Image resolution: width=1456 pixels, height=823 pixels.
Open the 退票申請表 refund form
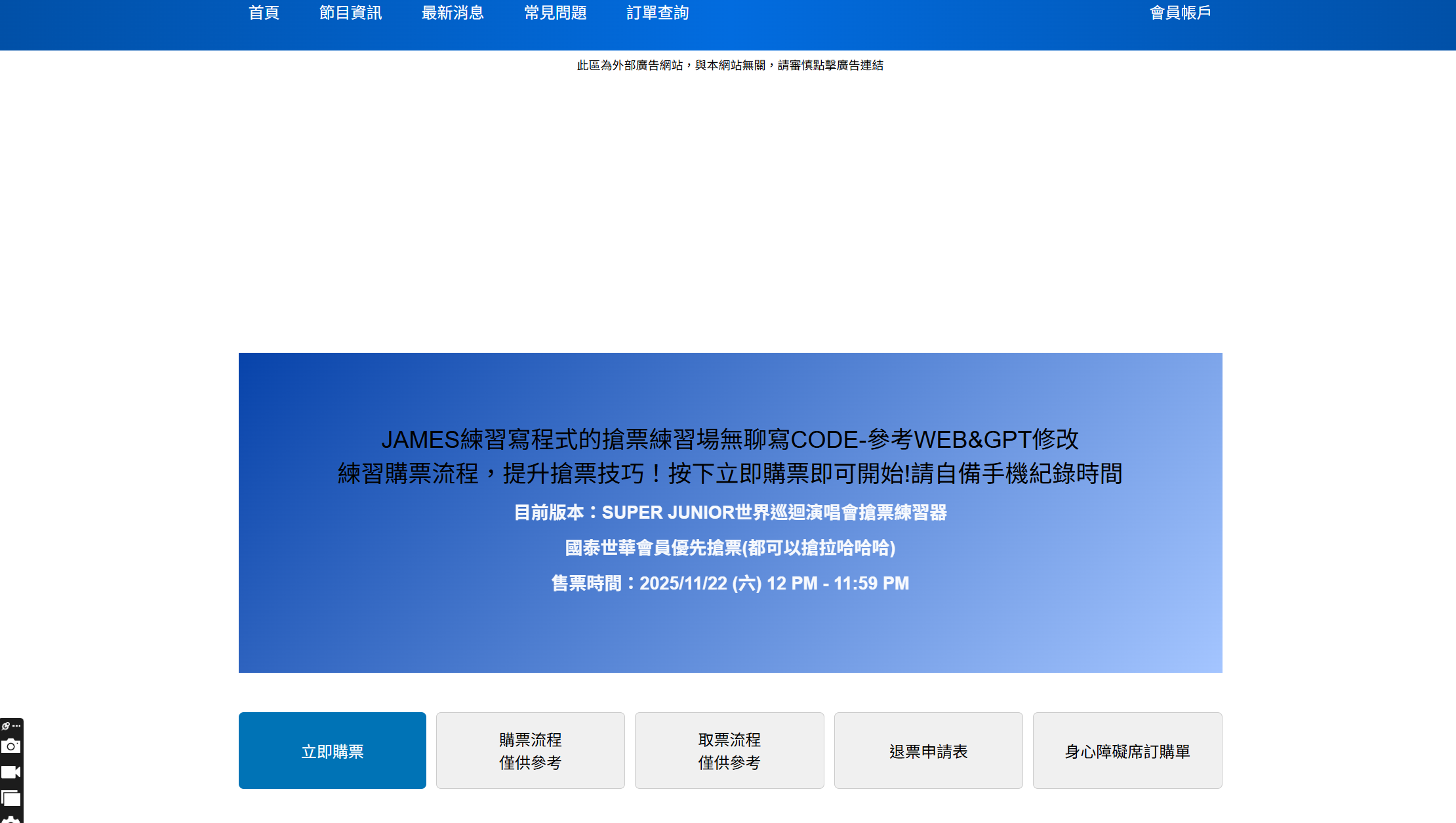coord(928,752)
